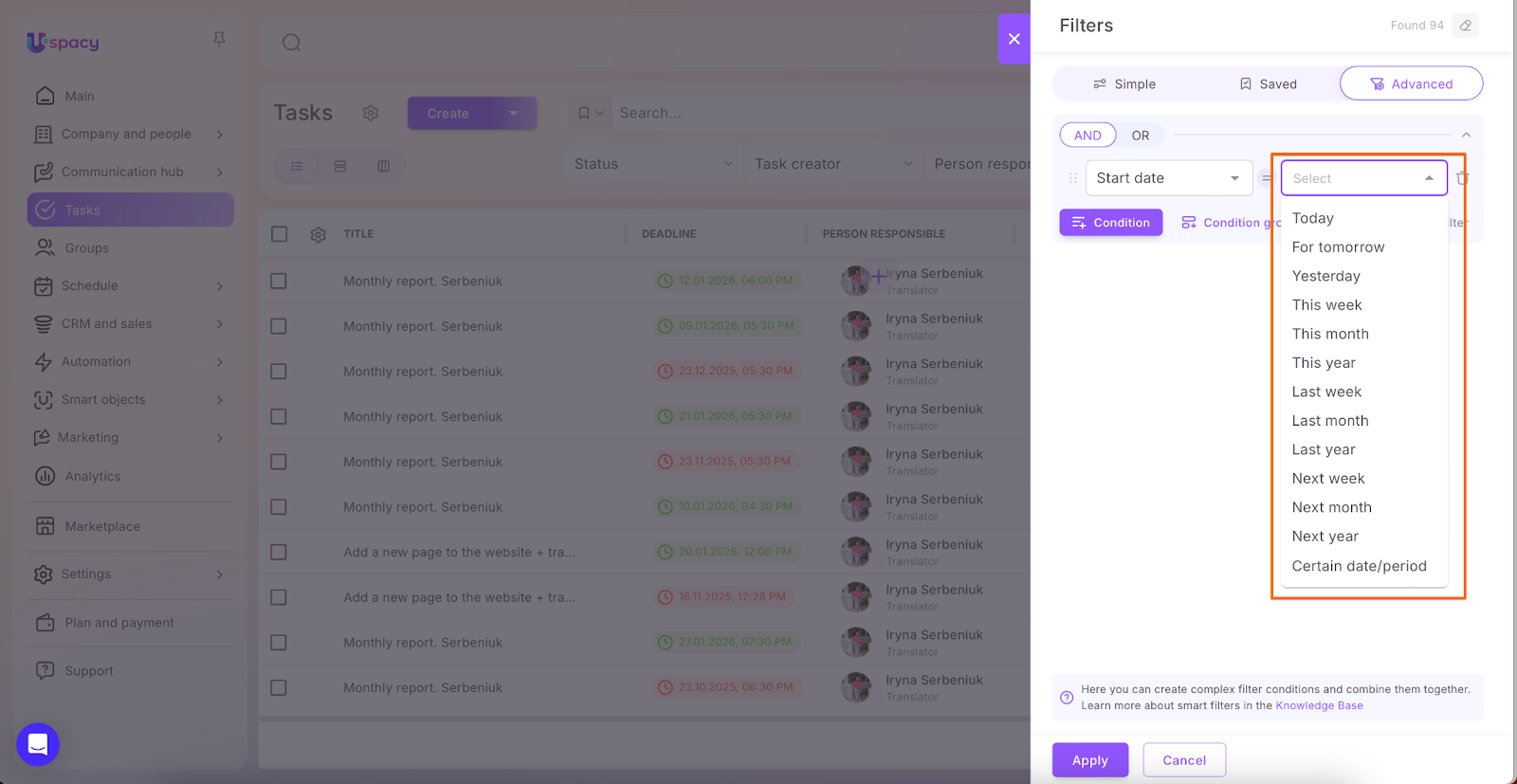Screen dimensions: 1517x784
Task: Switch to the Saved filters tab
Action: 1268,84
